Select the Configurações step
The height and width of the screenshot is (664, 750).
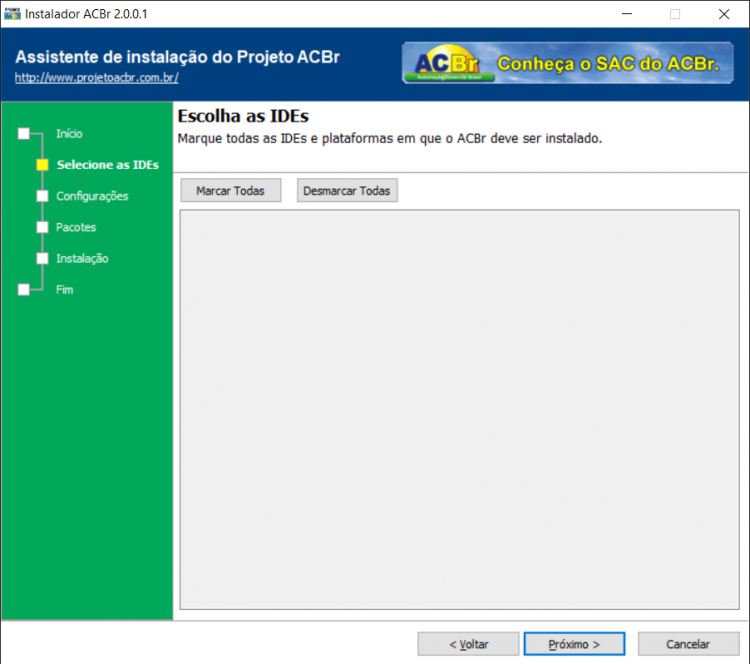(92, 196)
